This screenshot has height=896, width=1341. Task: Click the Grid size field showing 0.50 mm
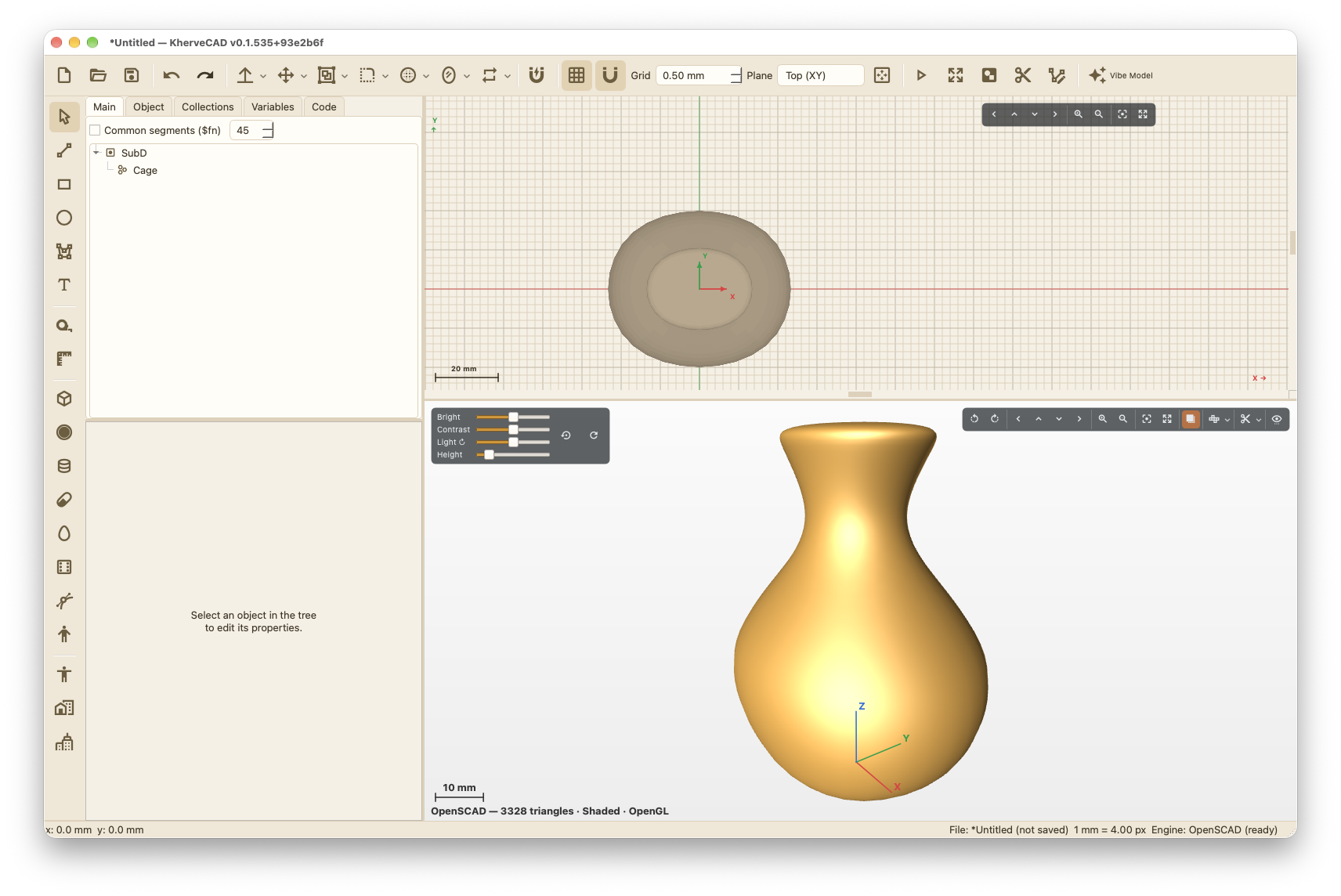coord(697,75)
